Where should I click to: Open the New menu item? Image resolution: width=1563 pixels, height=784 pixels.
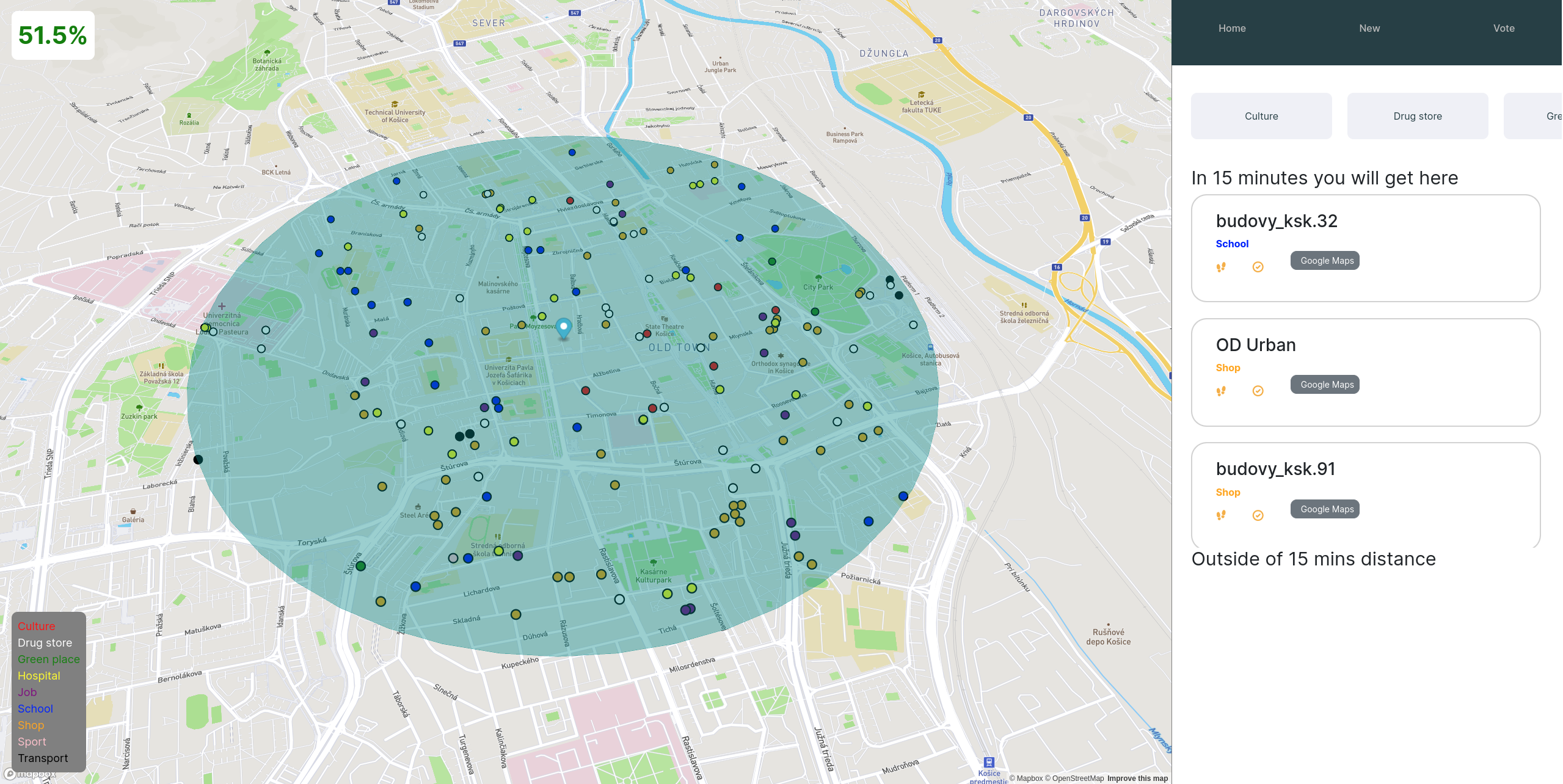pyautogui.click(x=1369, y=28)
